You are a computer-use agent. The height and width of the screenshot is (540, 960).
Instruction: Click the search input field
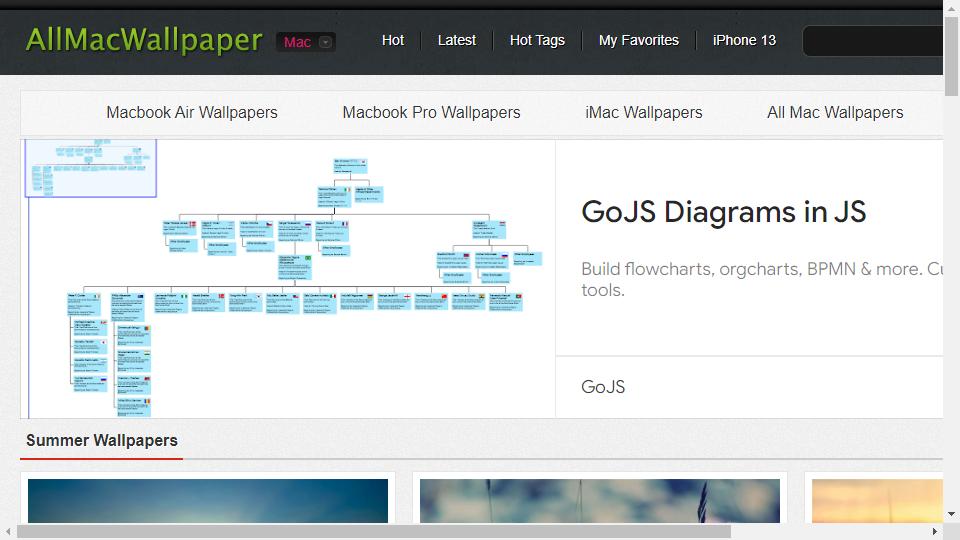point(872,41)
